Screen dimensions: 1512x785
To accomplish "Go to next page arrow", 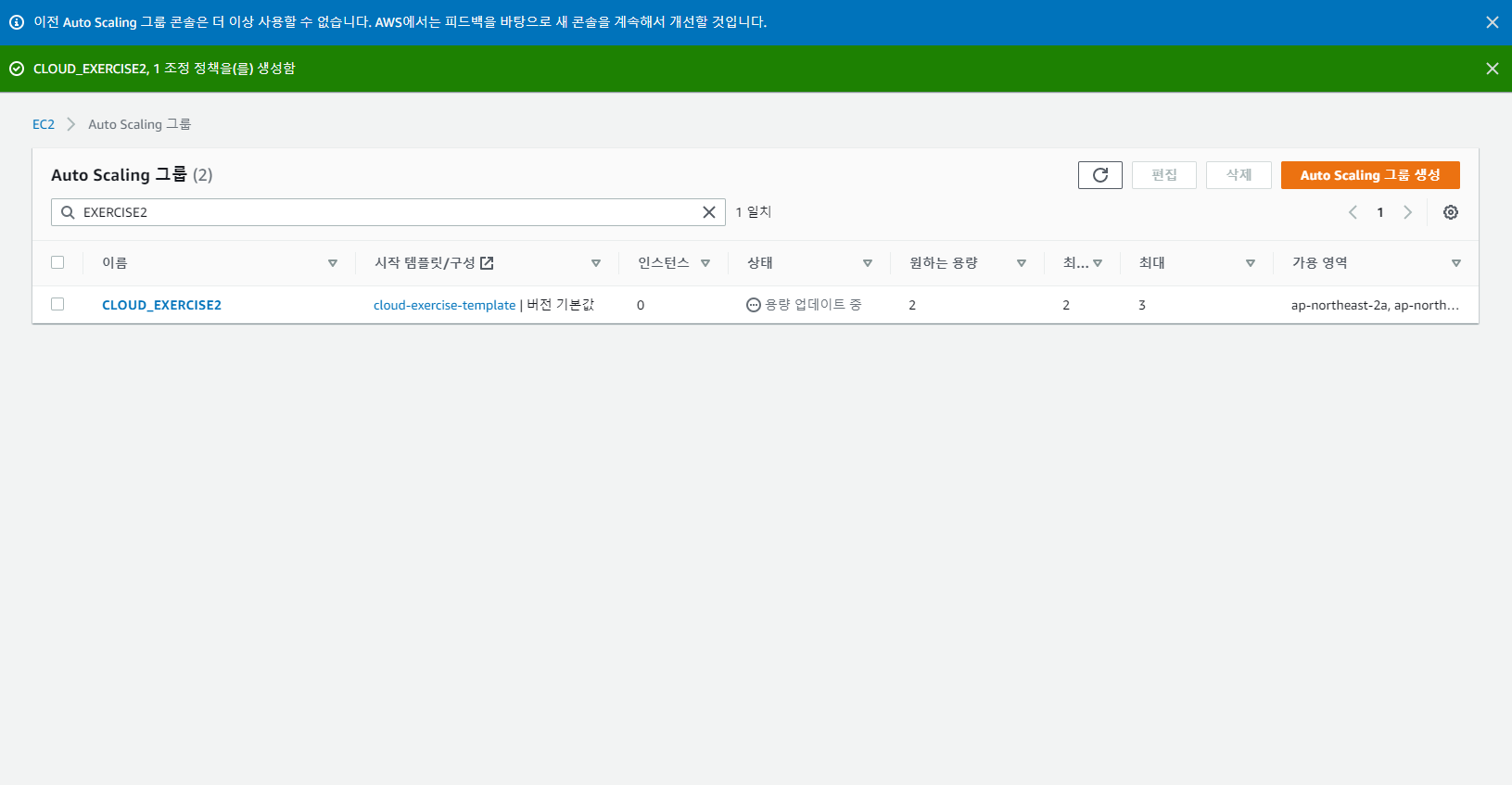I will point(1407,212).
